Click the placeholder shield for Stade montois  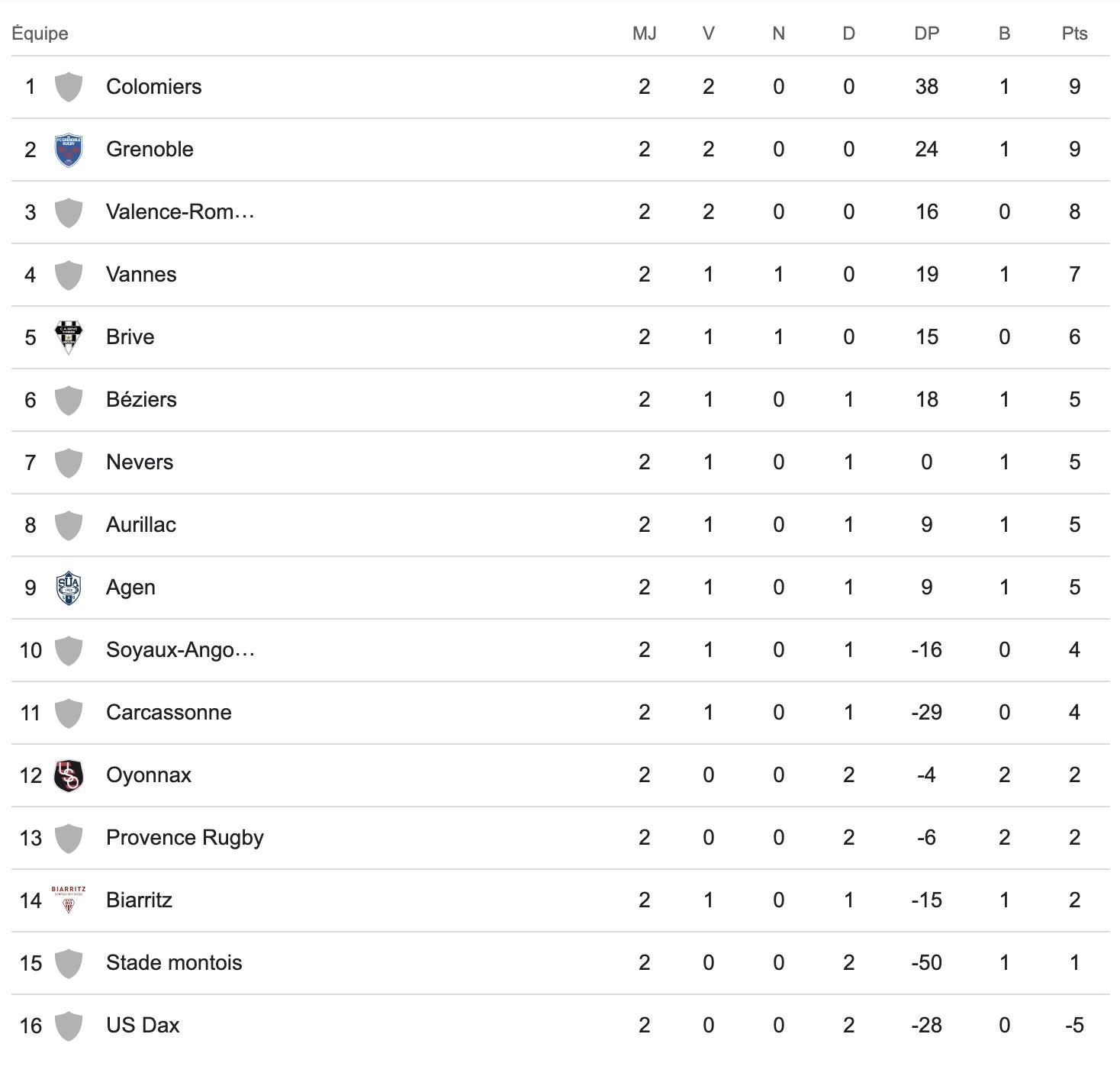(69, 963)
